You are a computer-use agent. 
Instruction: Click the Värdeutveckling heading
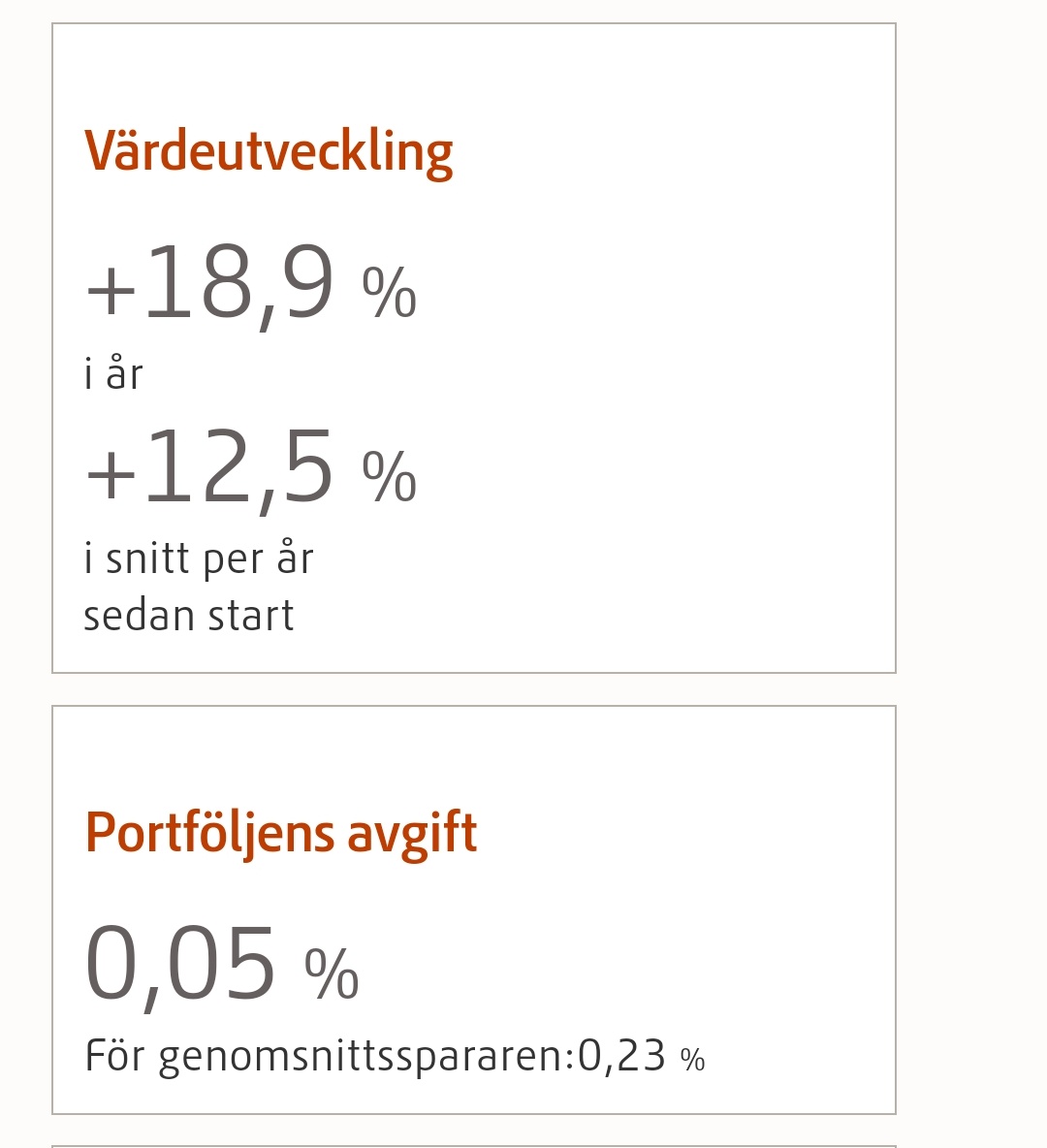point(269,151)
